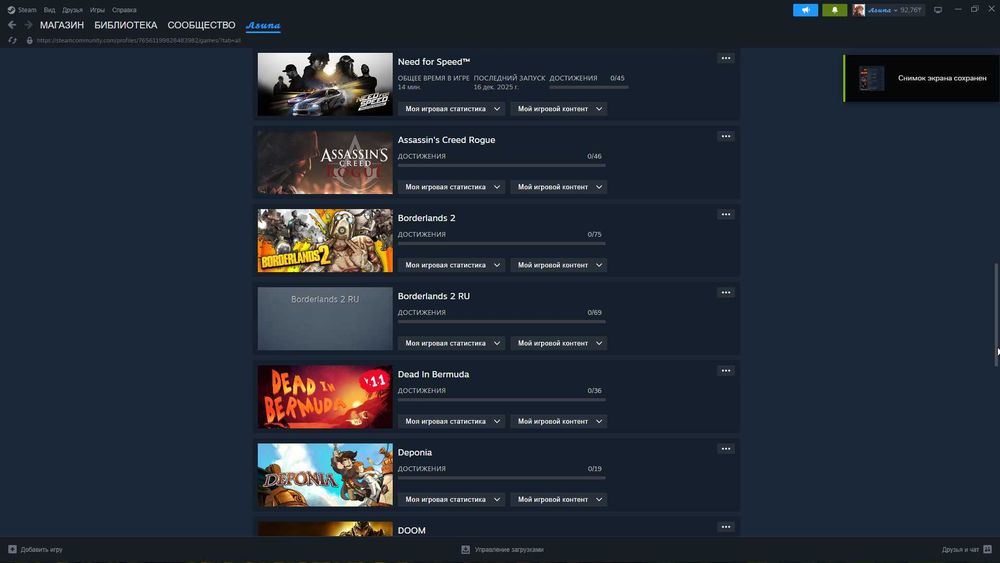Switch to Big Picture mode monitor icon
This screenshot has height=563, width=1000.
pos(938,10)
